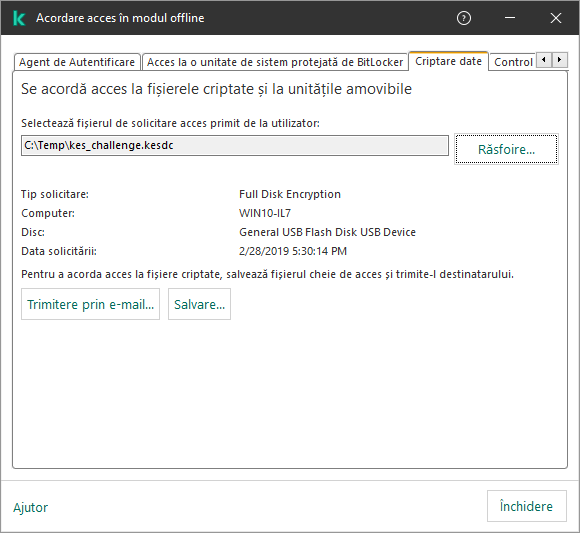Click the Răsfoire browse button
The image size is (580, 533).
506,149
